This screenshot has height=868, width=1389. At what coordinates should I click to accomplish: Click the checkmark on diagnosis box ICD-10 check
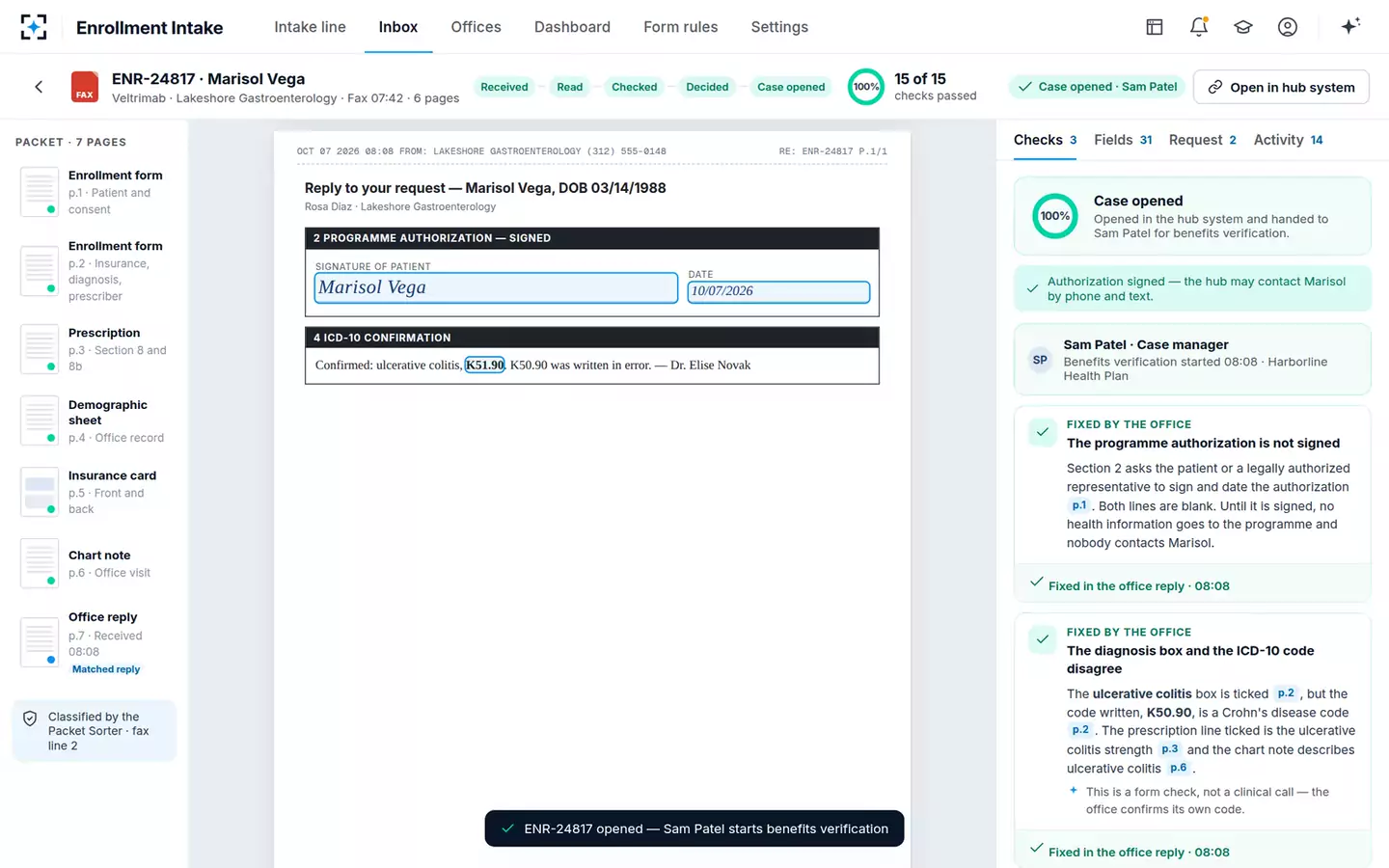[1043, 639]
